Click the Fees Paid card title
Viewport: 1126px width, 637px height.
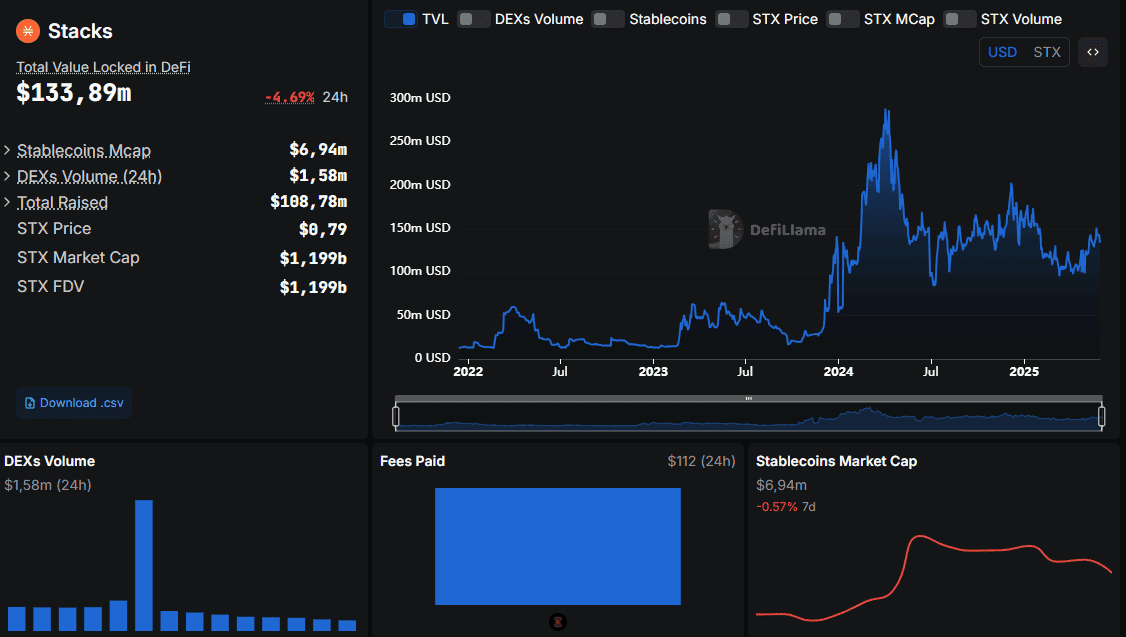click(x=412, y=461)
